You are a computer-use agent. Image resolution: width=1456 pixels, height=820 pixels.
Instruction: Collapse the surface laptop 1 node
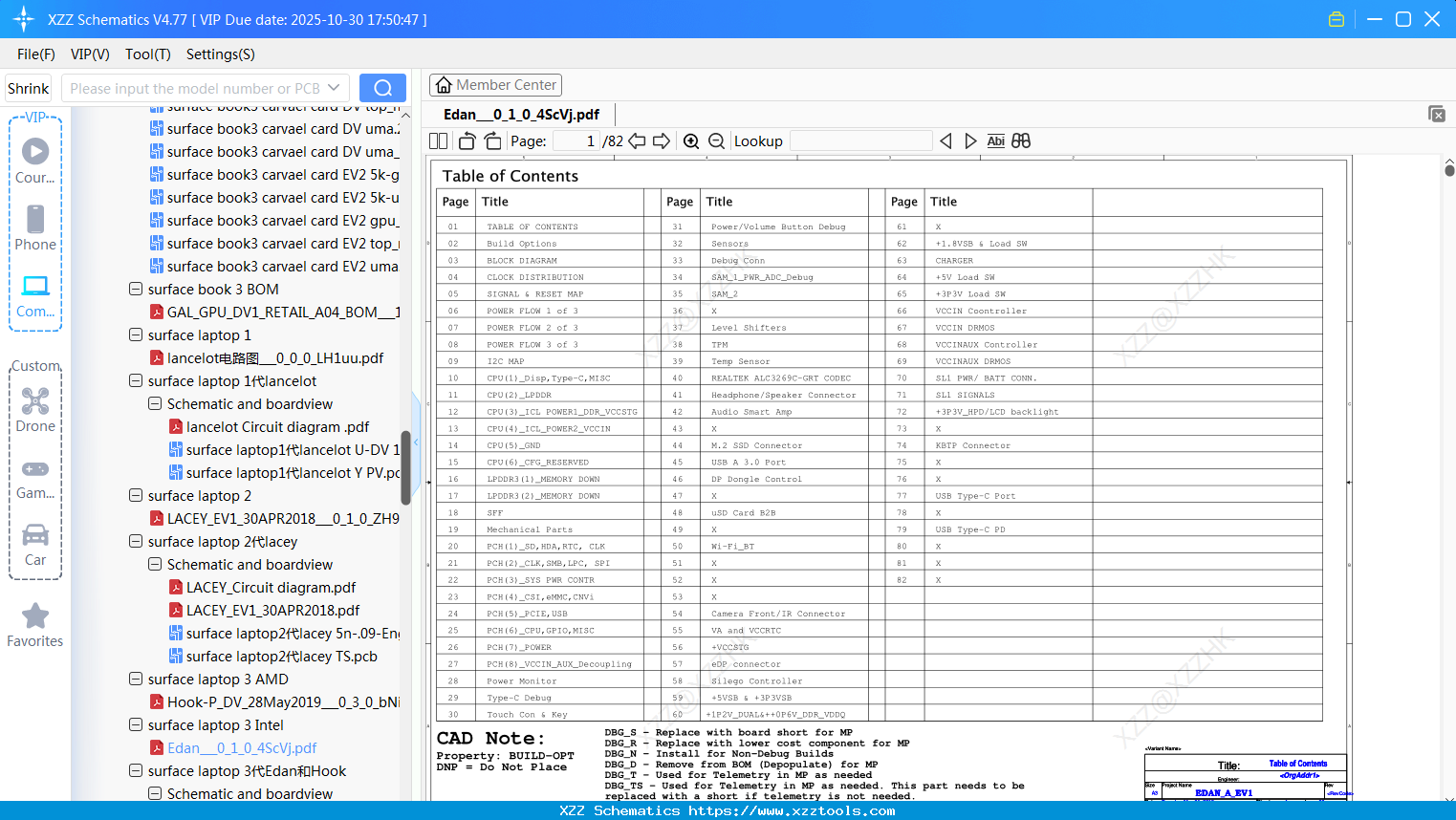[136, 334]
